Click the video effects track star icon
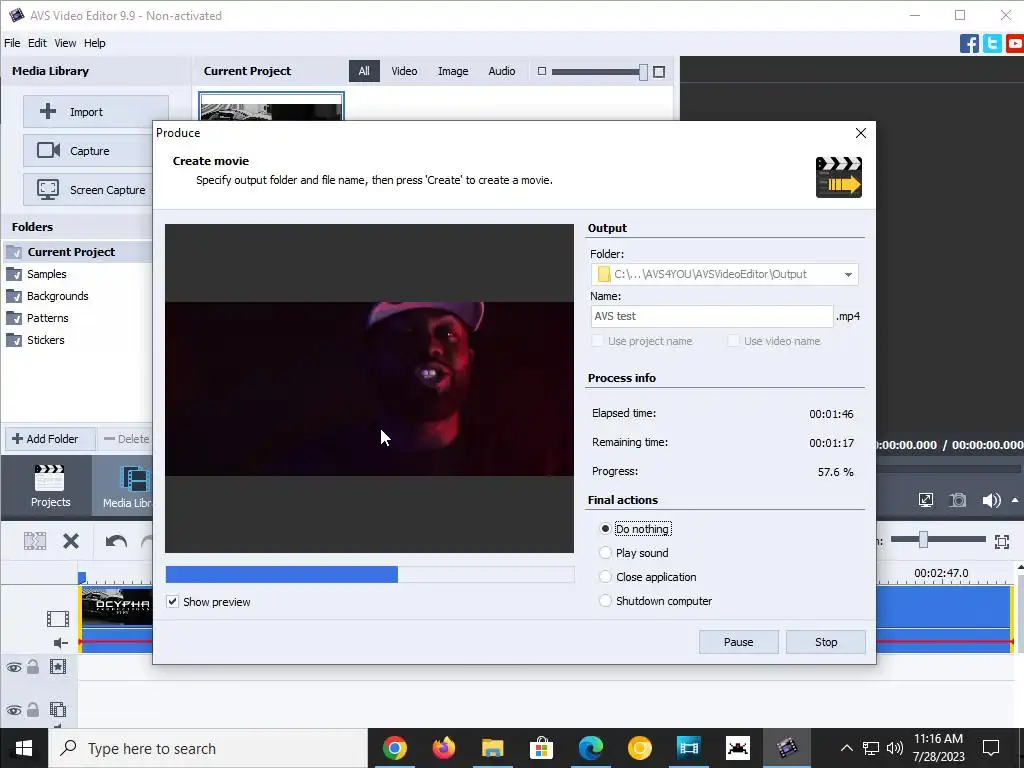Viewport: 1024px width, 768px height. point(58,667)
